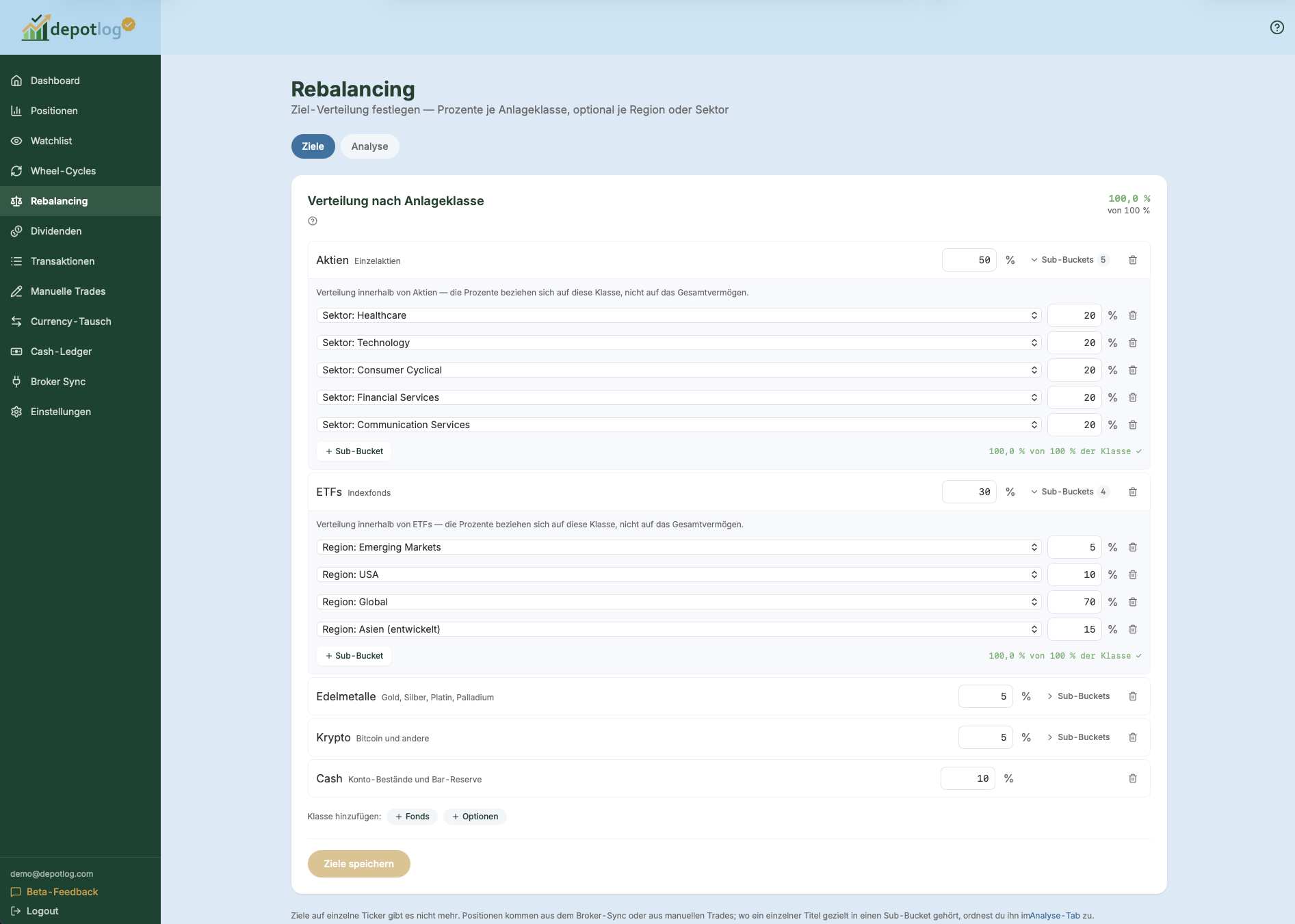1295x924 pixels.
Task: Remove the Region: Emerging Markets row
Action: pyautogui.click(x=1133, y=547)
